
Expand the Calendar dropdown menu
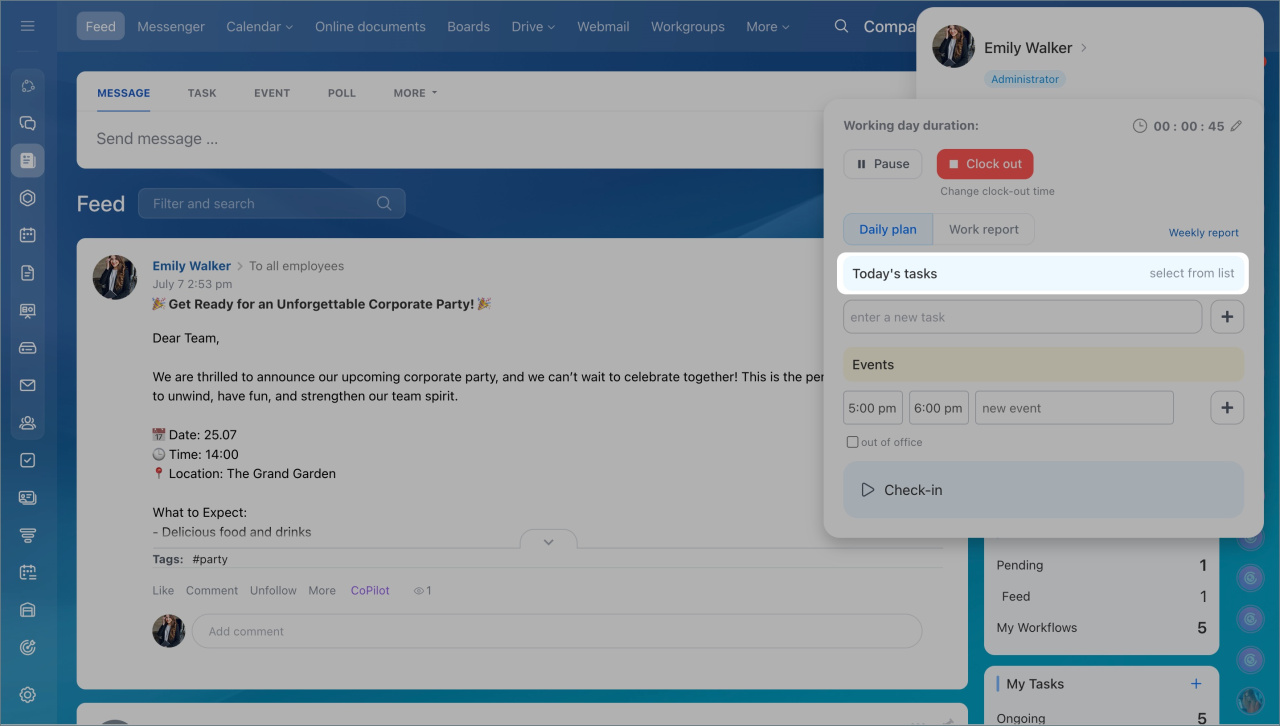tap(259, 27)
